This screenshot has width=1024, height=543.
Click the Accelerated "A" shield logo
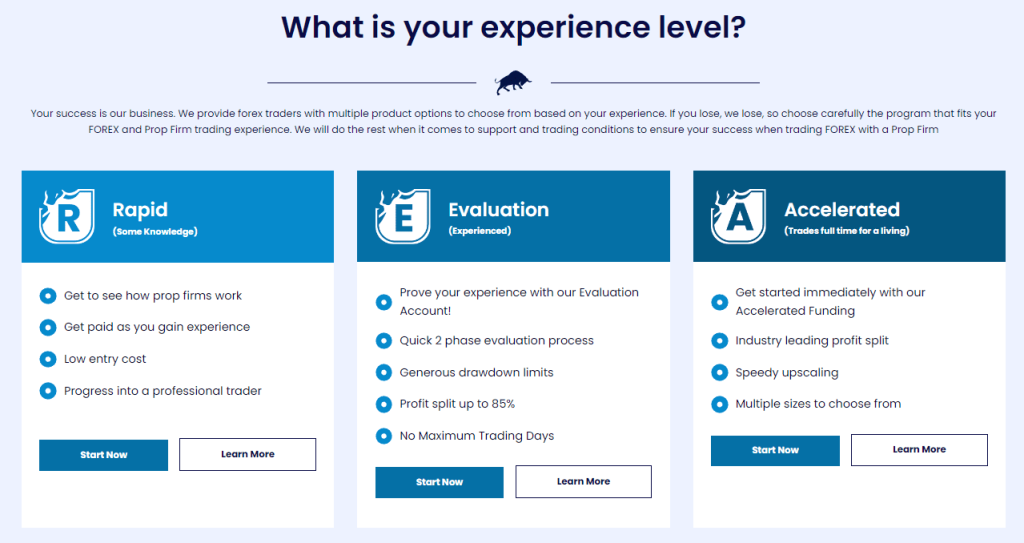(739, 216)
